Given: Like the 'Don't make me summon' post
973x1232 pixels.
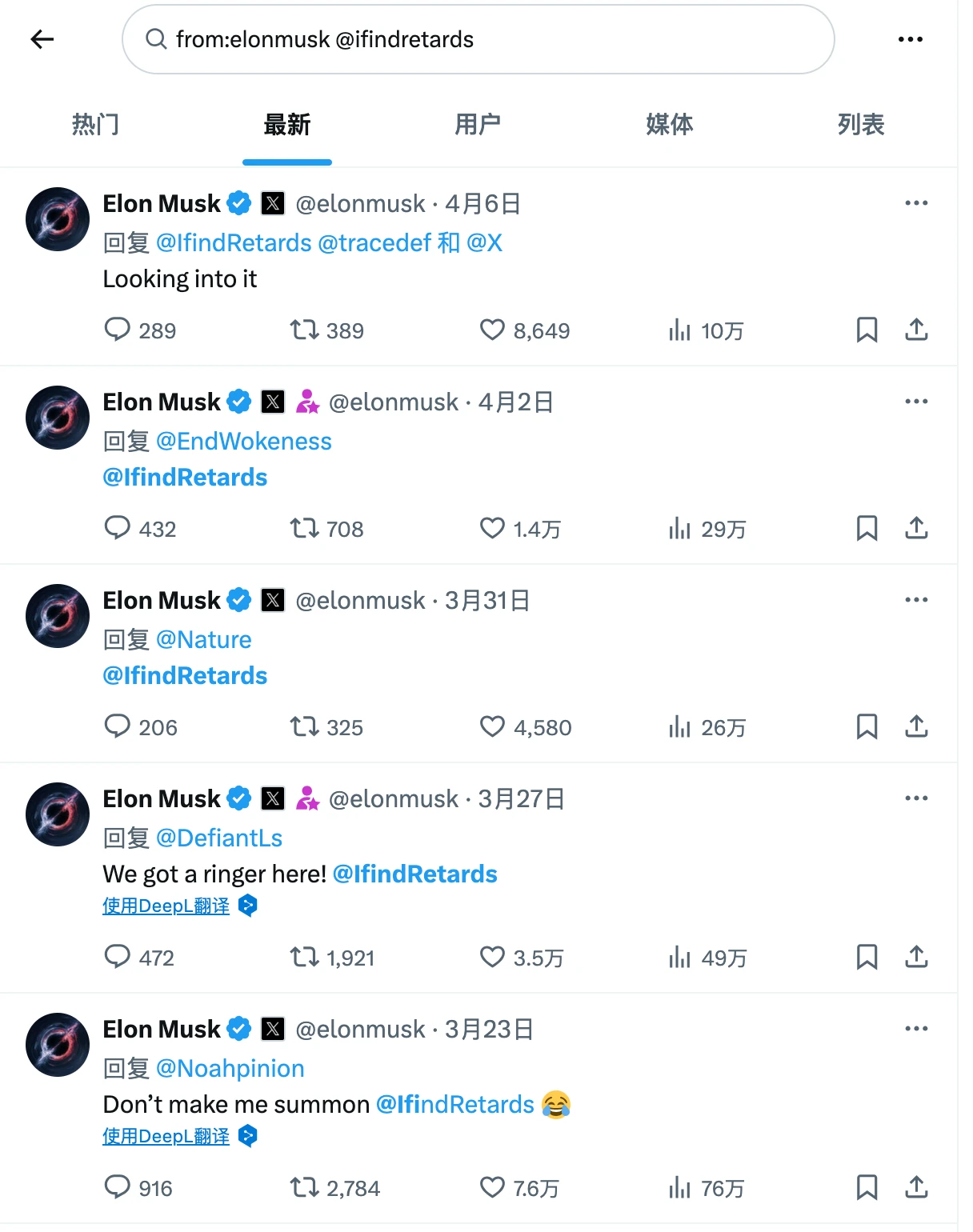Looking at the screenshot, I should (492, 1187).
